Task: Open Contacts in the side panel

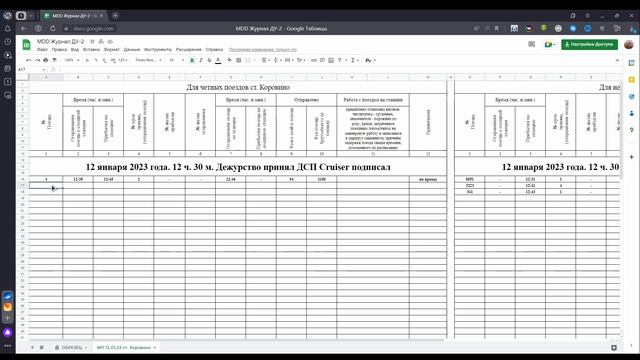Action: 631,113
